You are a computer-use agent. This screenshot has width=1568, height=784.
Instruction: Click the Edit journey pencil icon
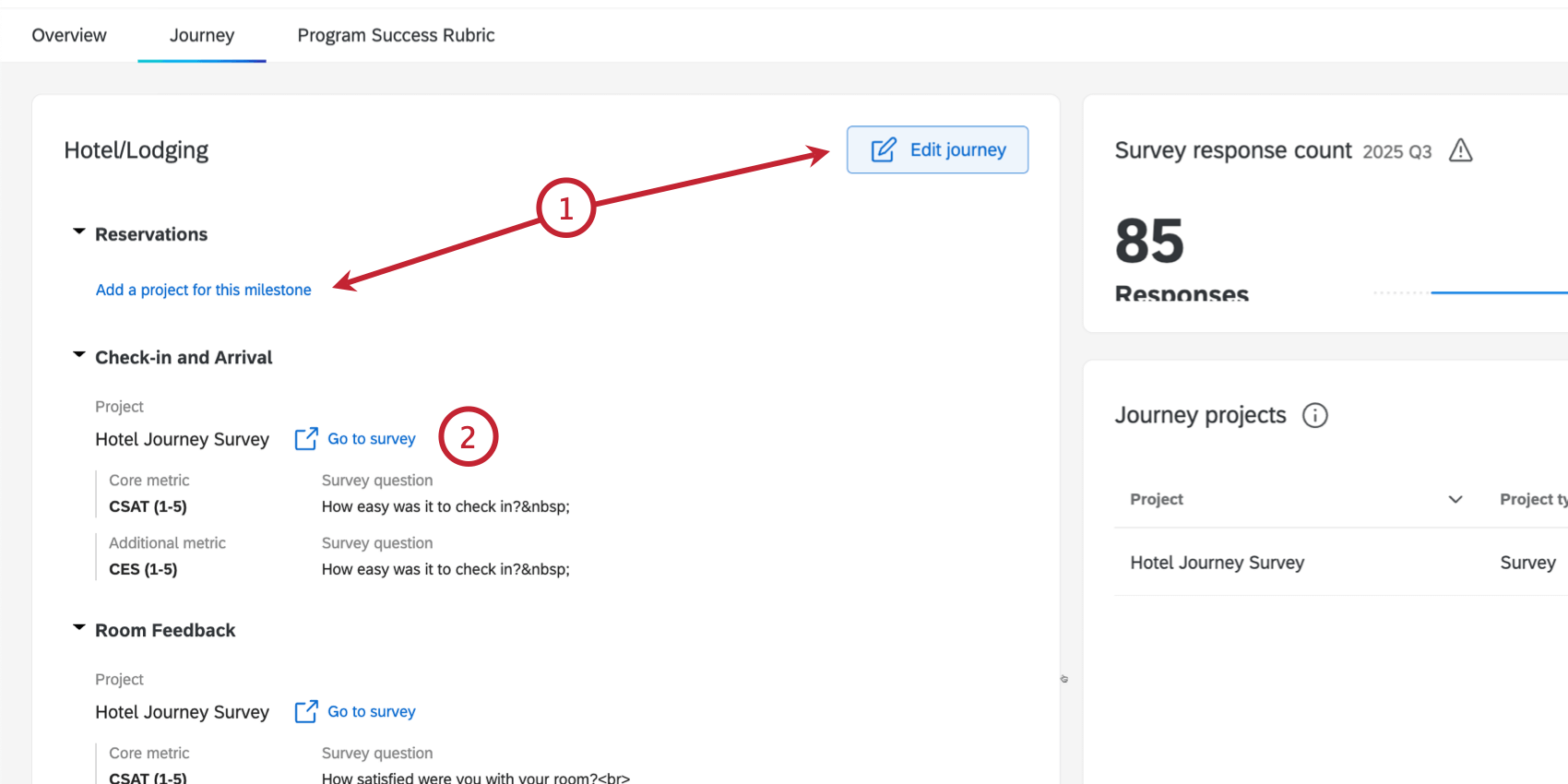(883, 149)
